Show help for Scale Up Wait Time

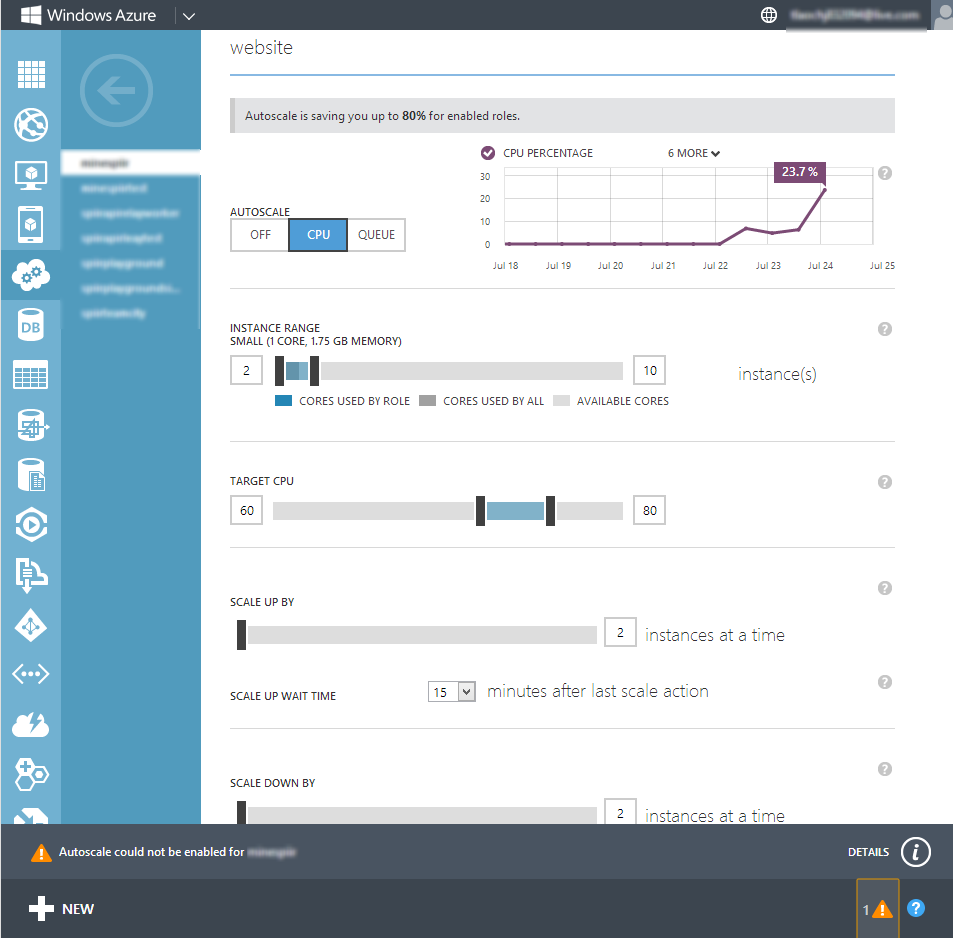[x=885, y=682]
